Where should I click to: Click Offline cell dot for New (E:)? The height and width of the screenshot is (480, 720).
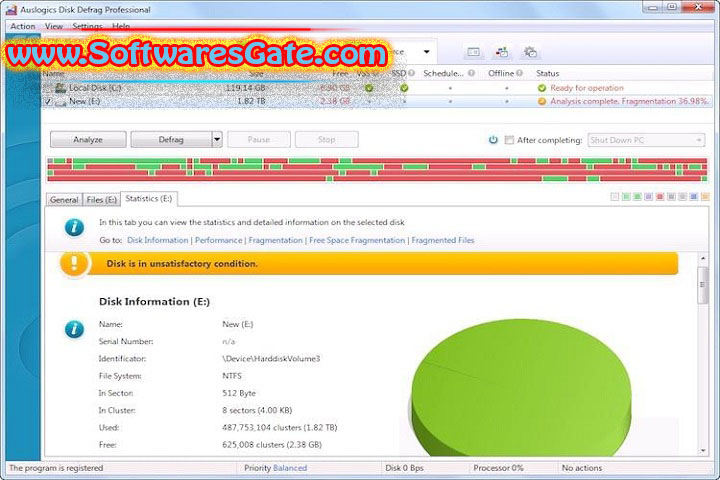[x=506, y=101]
